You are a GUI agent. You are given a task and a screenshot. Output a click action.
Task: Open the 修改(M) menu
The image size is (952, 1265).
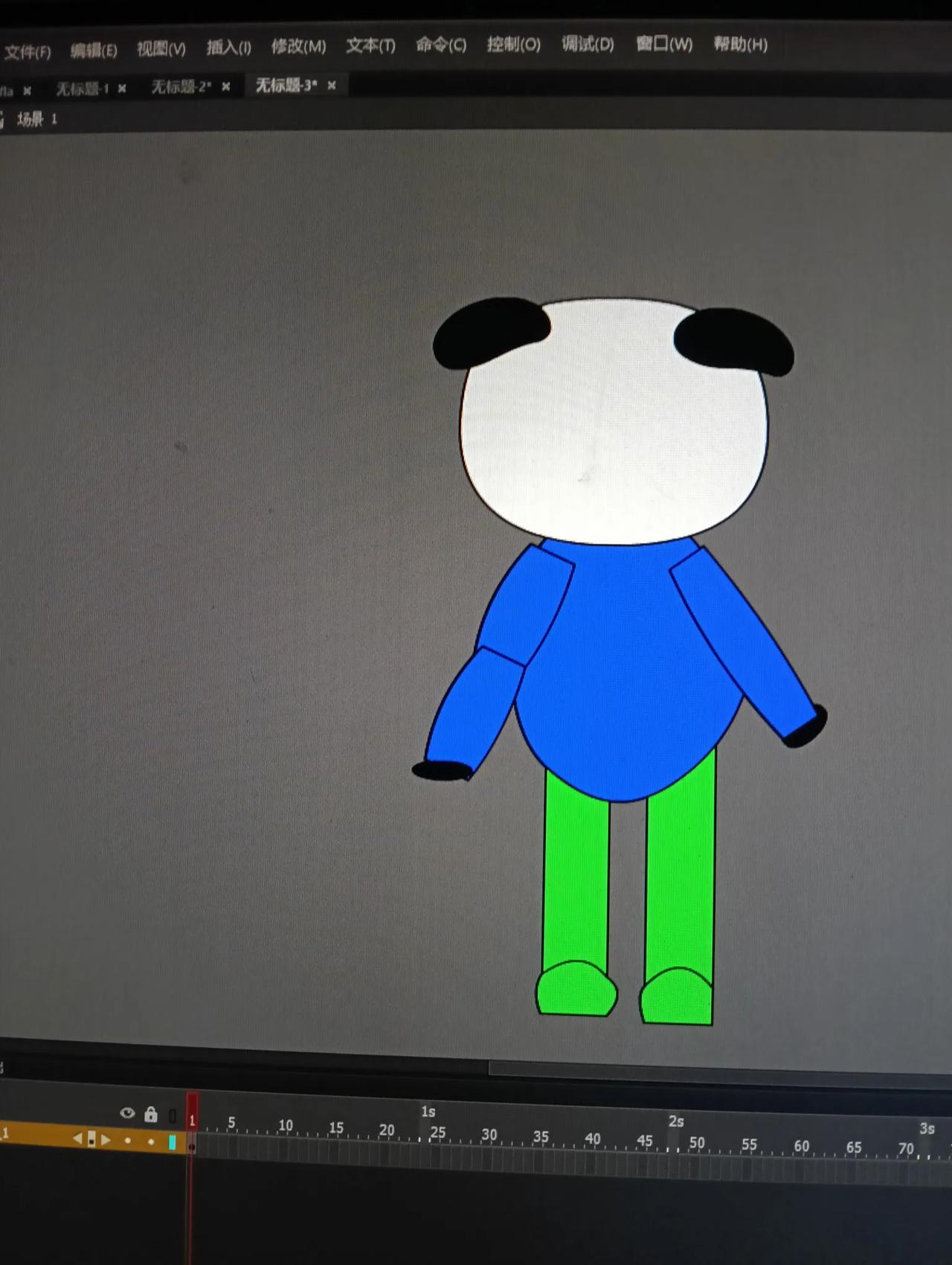[x=298, y=46]
